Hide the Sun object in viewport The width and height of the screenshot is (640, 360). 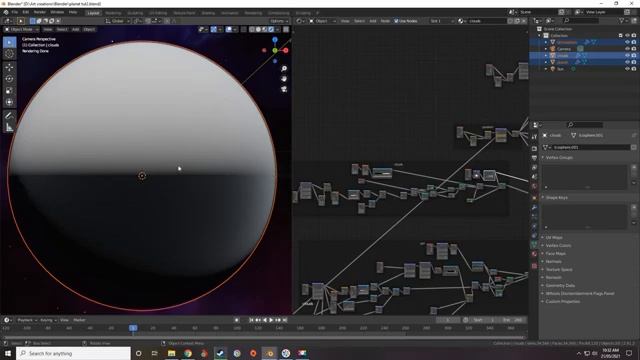627,69
